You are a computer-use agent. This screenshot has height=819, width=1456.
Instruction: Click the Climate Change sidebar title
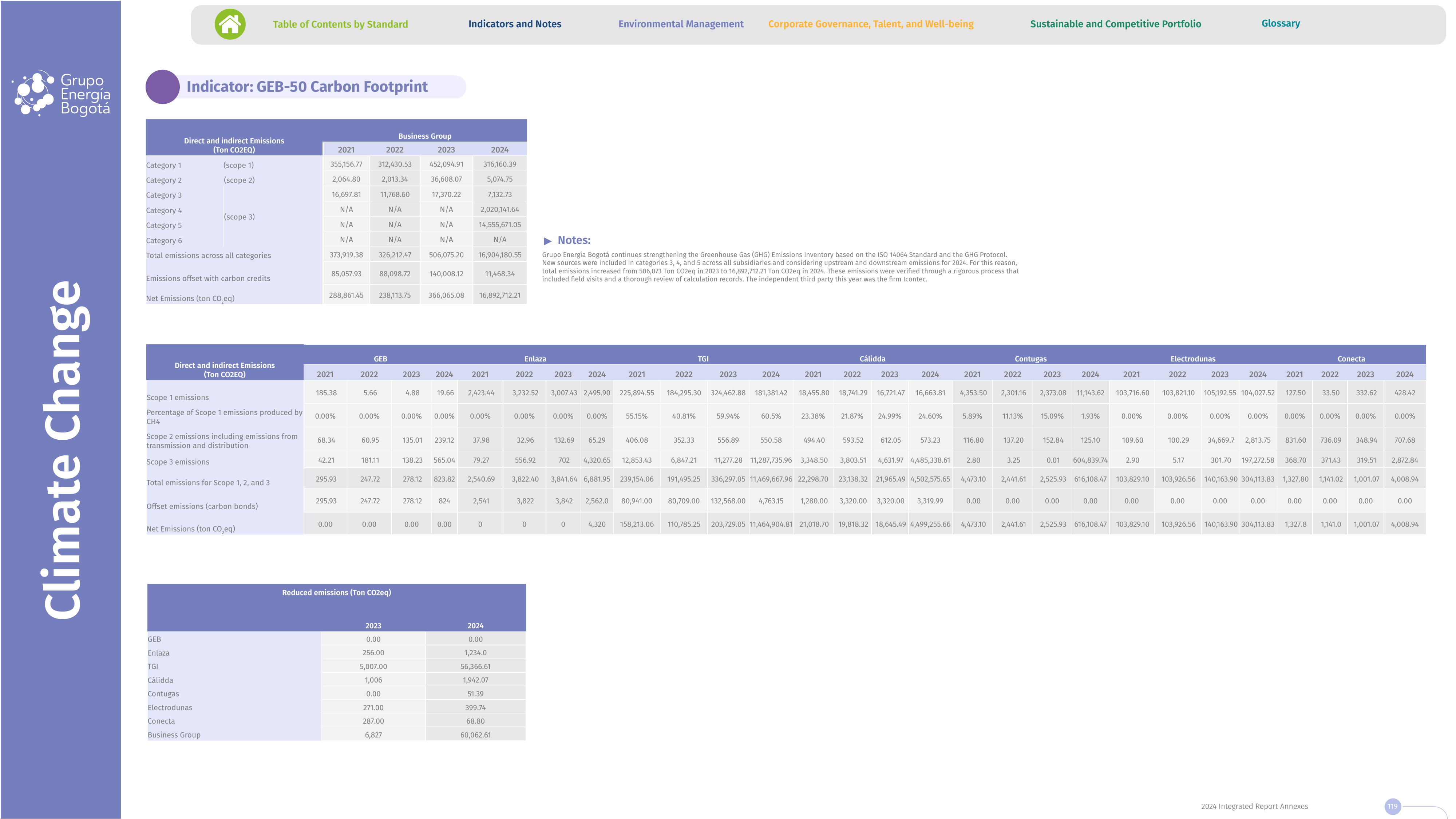65,450
